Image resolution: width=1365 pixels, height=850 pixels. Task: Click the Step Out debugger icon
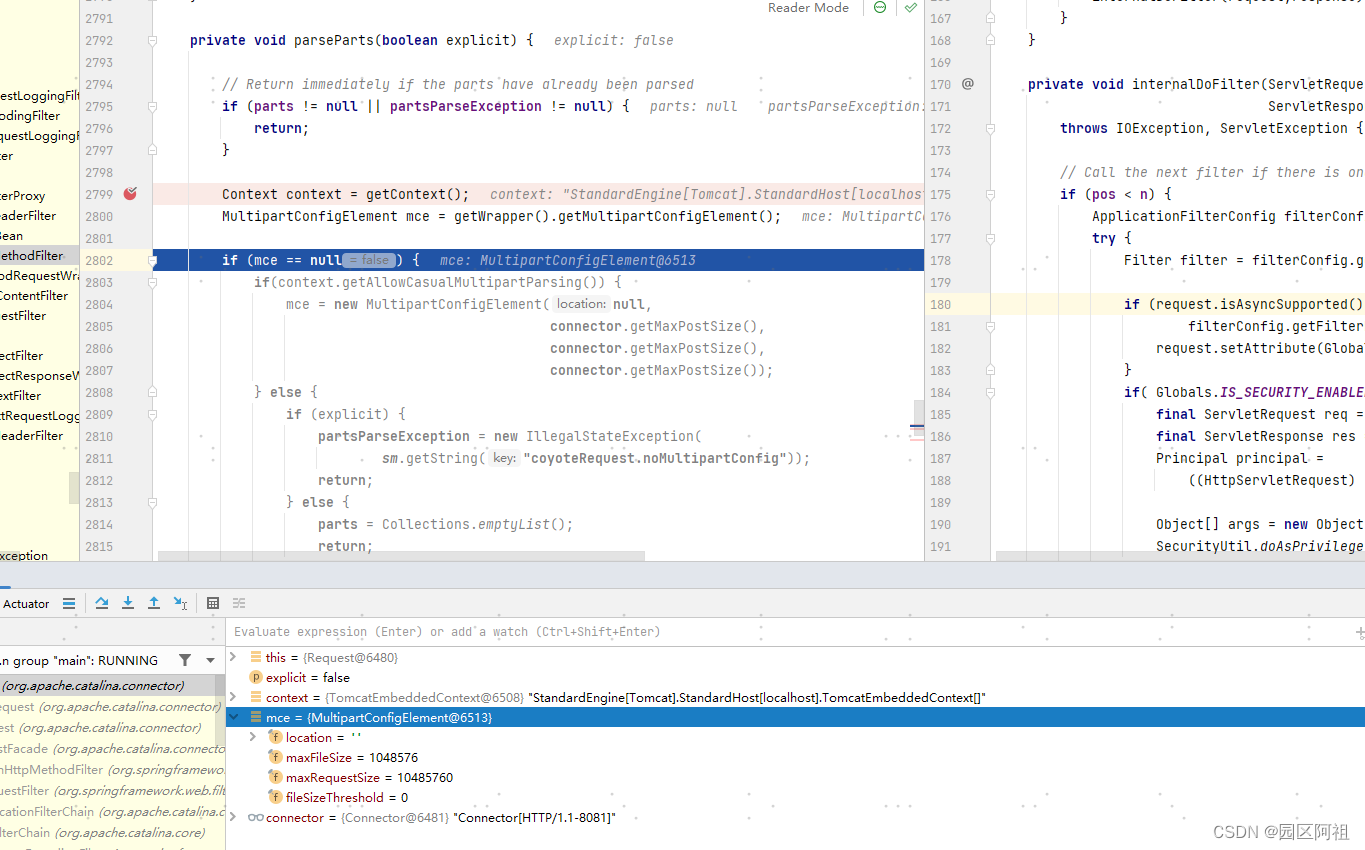coord(154,603)
